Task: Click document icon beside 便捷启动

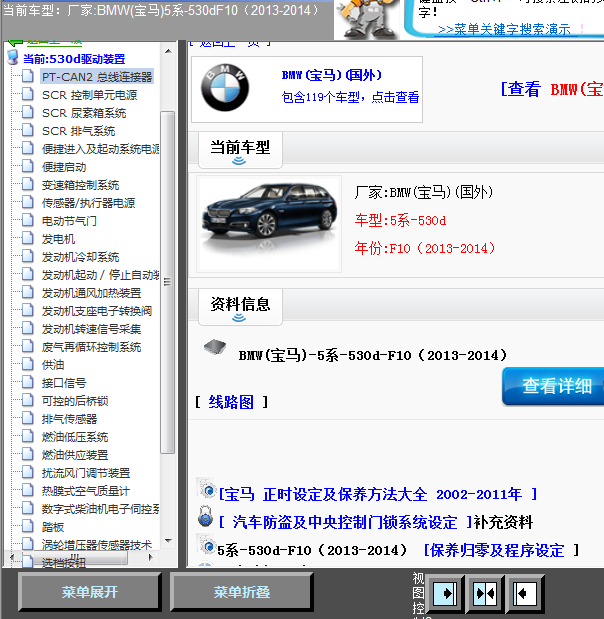Action: click(x=28, y=166)
